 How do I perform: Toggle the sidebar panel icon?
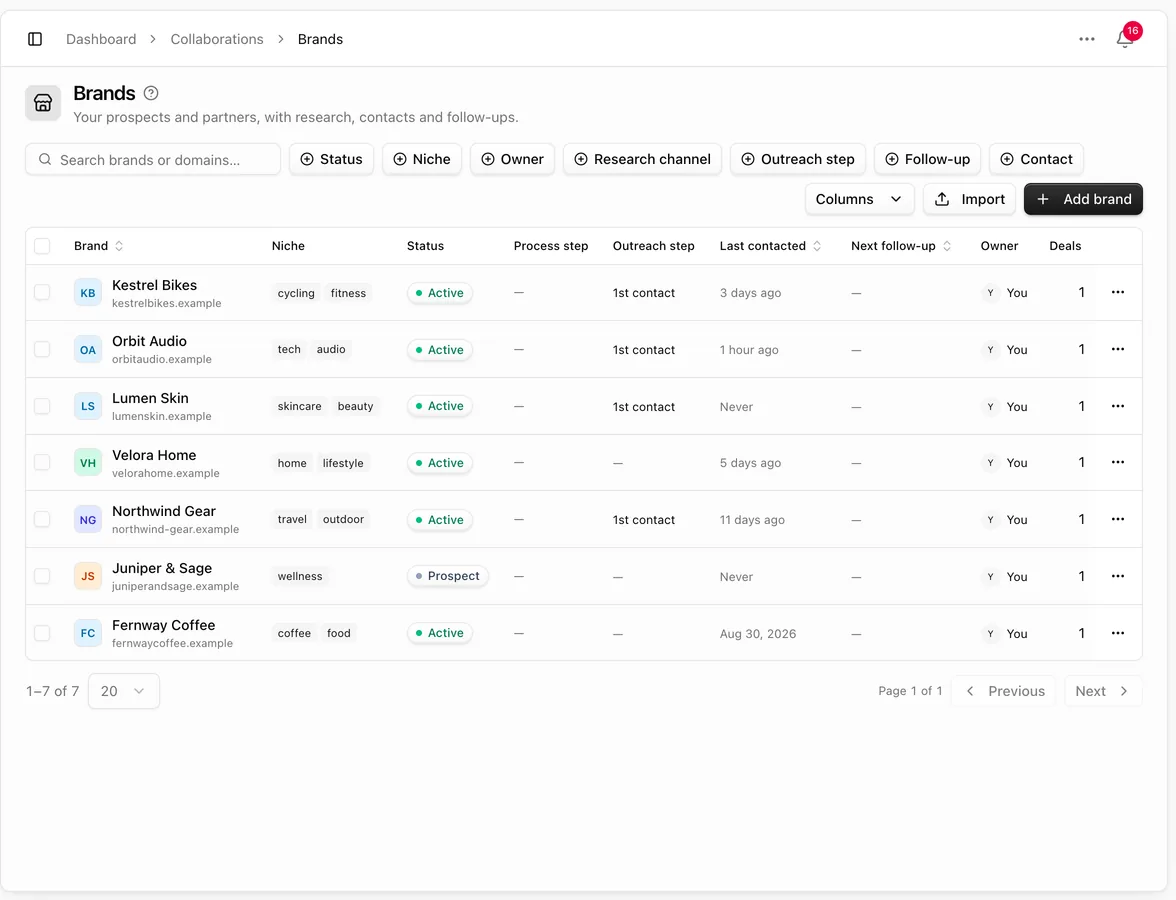pyautogui.click(x=34, y=39)
